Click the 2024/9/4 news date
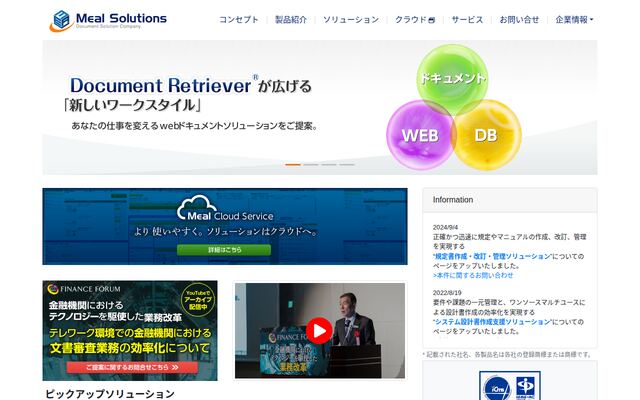 tap(445, 227)
